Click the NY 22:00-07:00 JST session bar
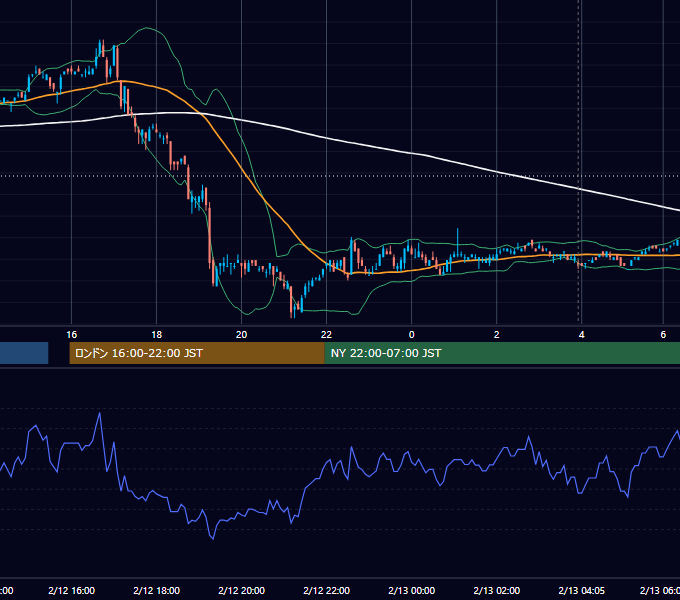 click(x=502, y=353)
